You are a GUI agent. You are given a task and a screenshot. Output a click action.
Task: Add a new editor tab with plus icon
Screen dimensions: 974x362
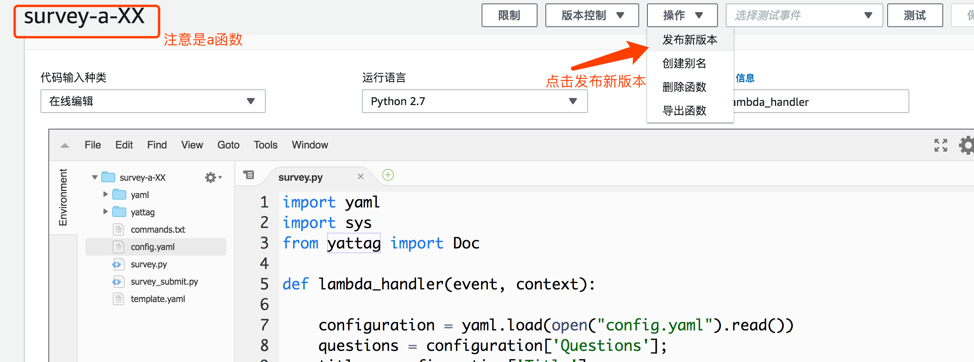[x=388, y=175]
